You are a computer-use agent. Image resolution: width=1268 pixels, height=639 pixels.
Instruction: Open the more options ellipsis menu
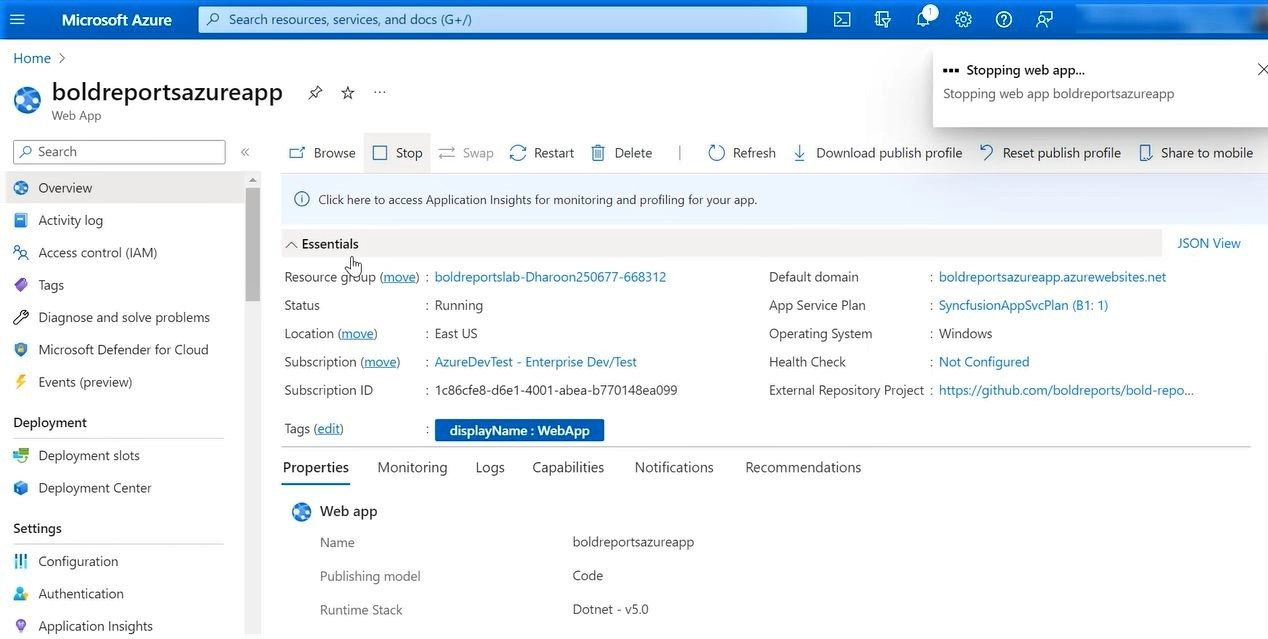pyautogui.click(x=379, y=91)
